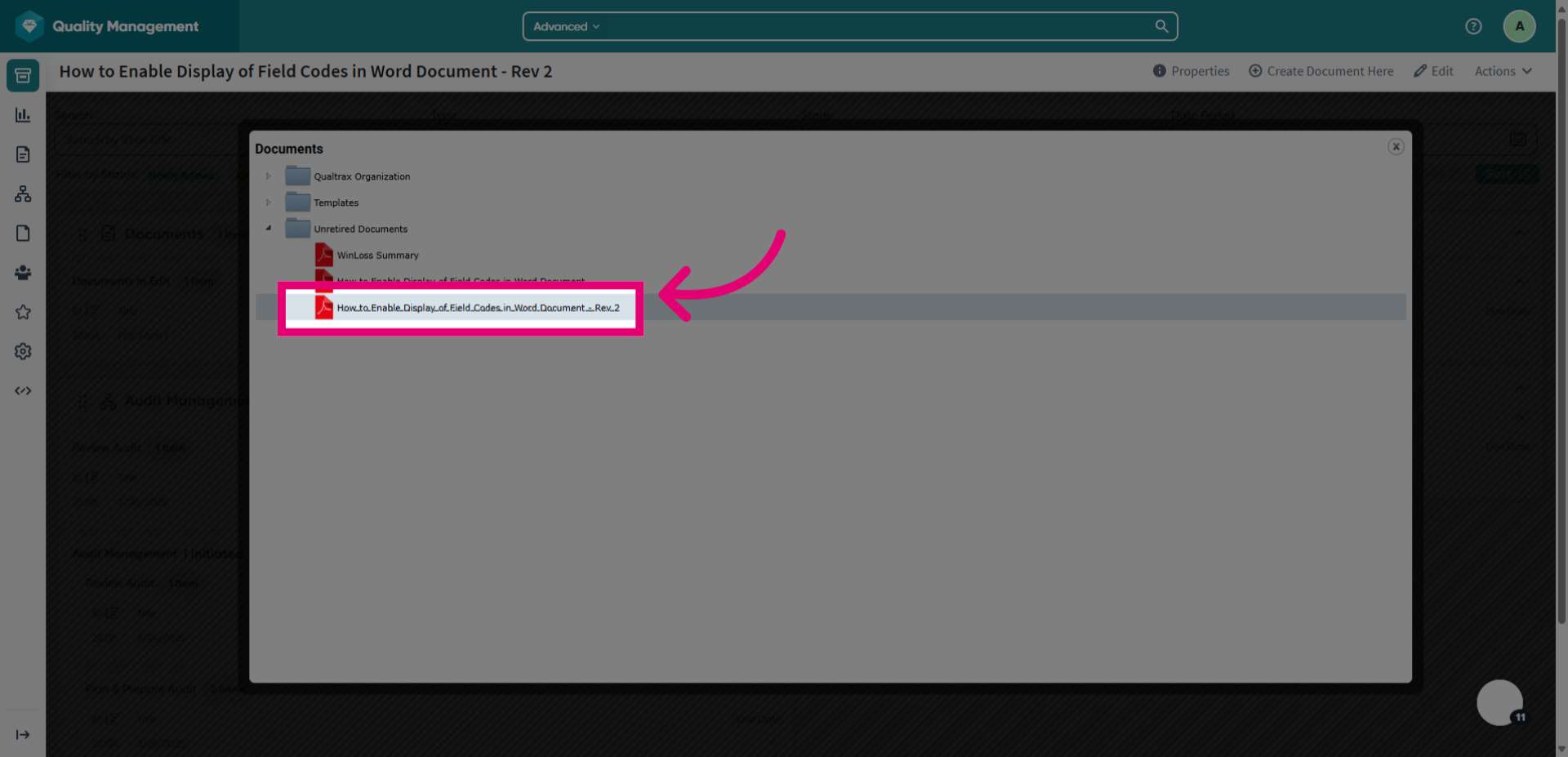Screen dimensions: 1568x757
Task: Click the Templates folder icon
Action: click(x=297, y=202)
